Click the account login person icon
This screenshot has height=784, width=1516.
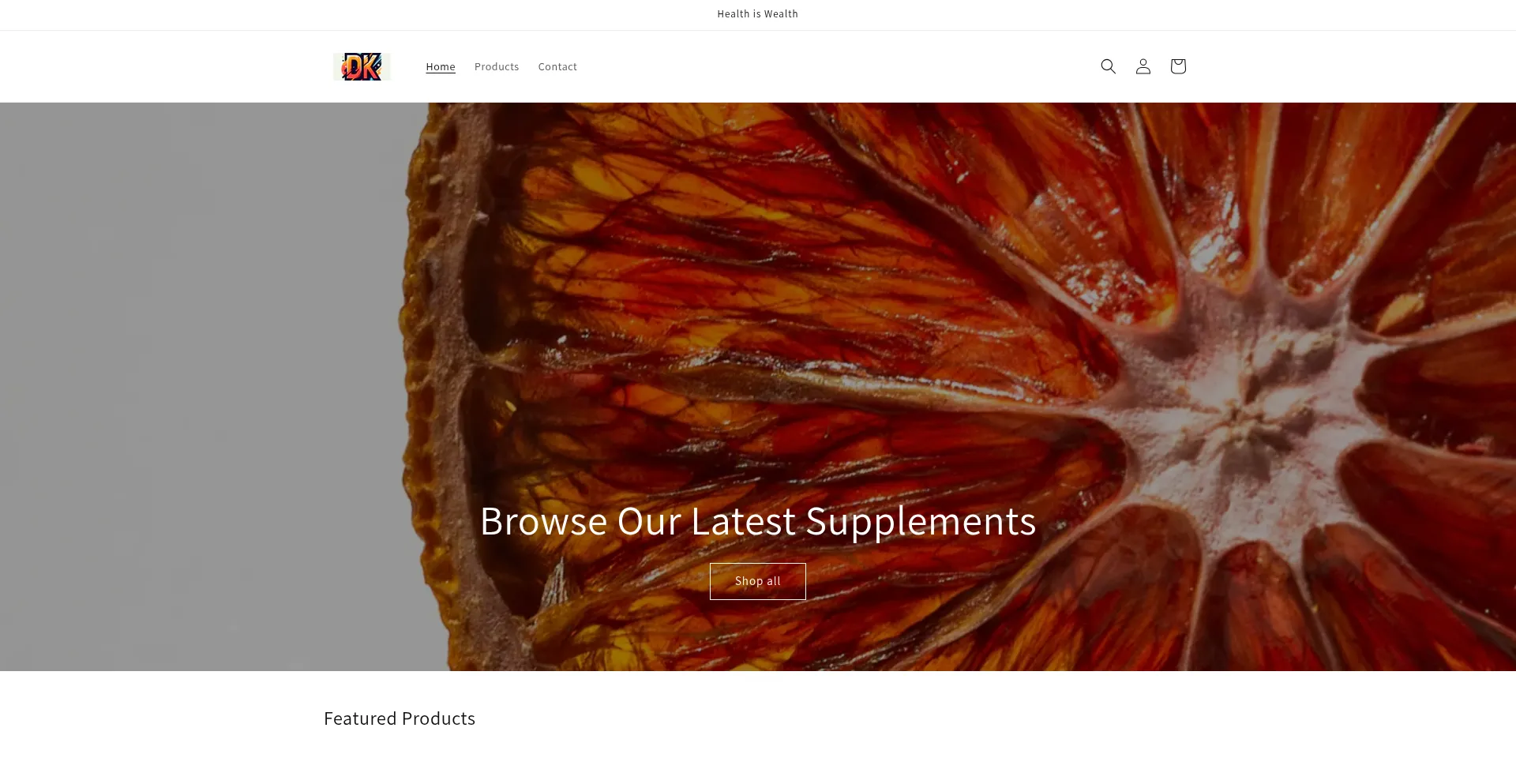point(1143,66)
